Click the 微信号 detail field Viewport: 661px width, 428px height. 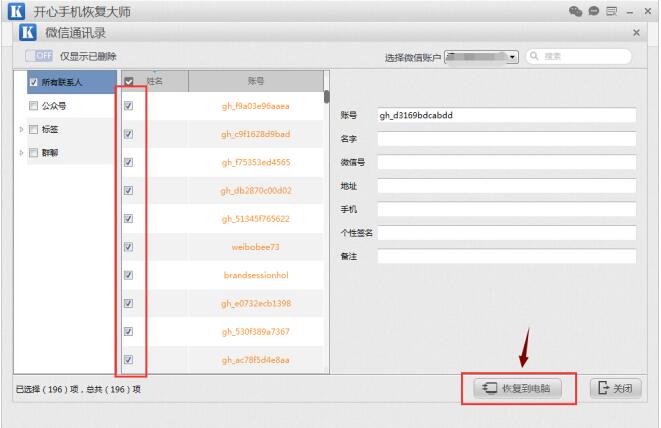coord(506,162)
